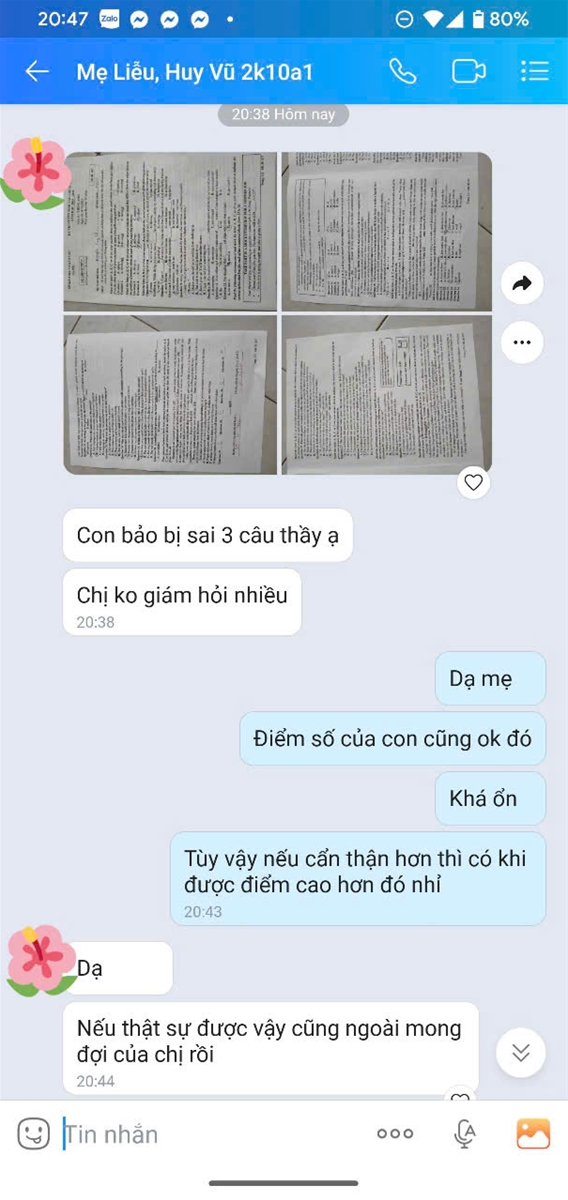View the bottom-right exam paper photo
This screenshot has width=568, height=1200.
pos(386,394)
